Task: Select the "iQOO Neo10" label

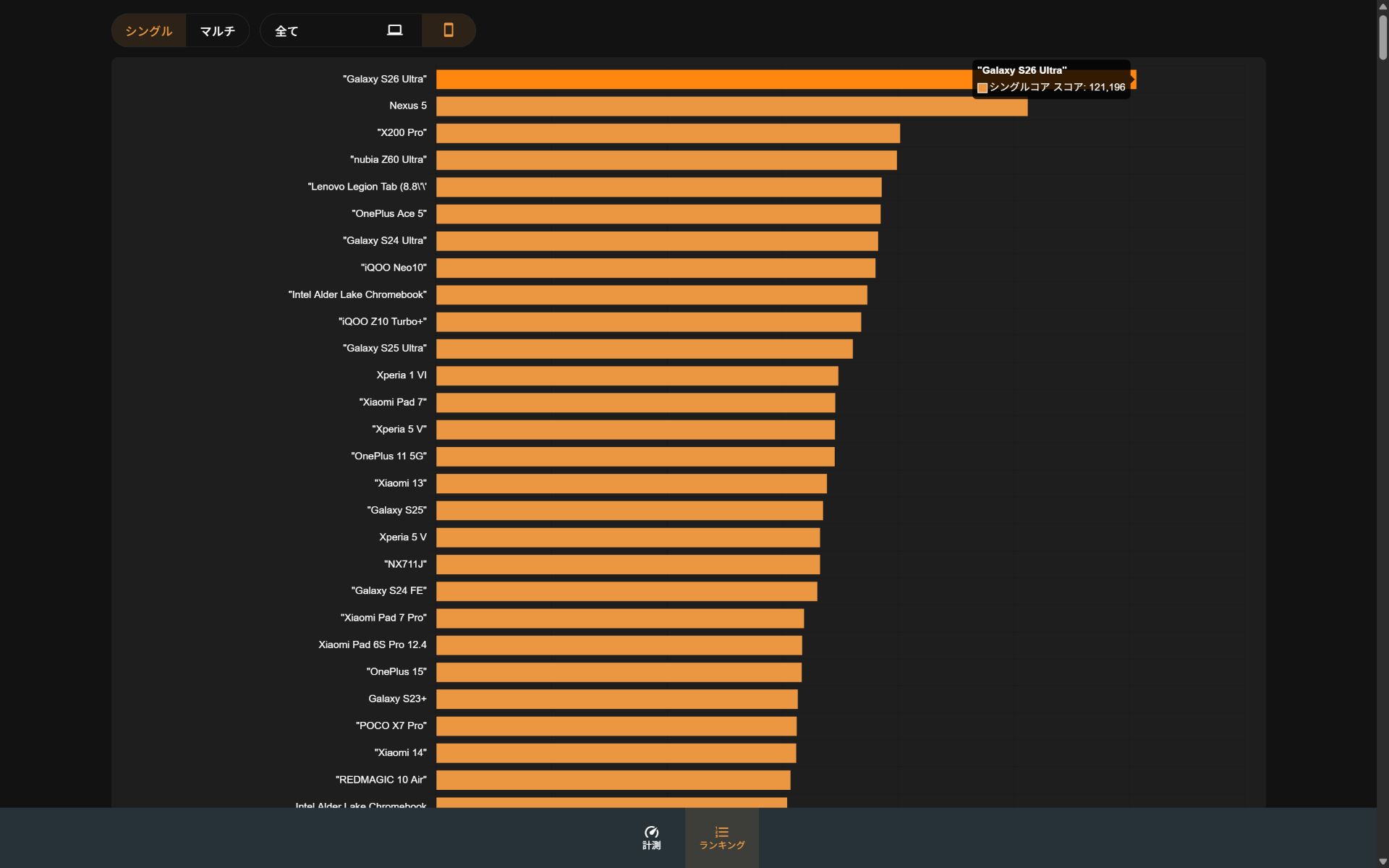Action: tap(394, 268)
